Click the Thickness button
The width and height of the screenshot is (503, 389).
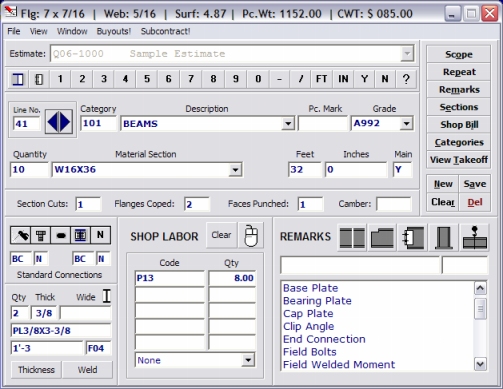point(36,370)
